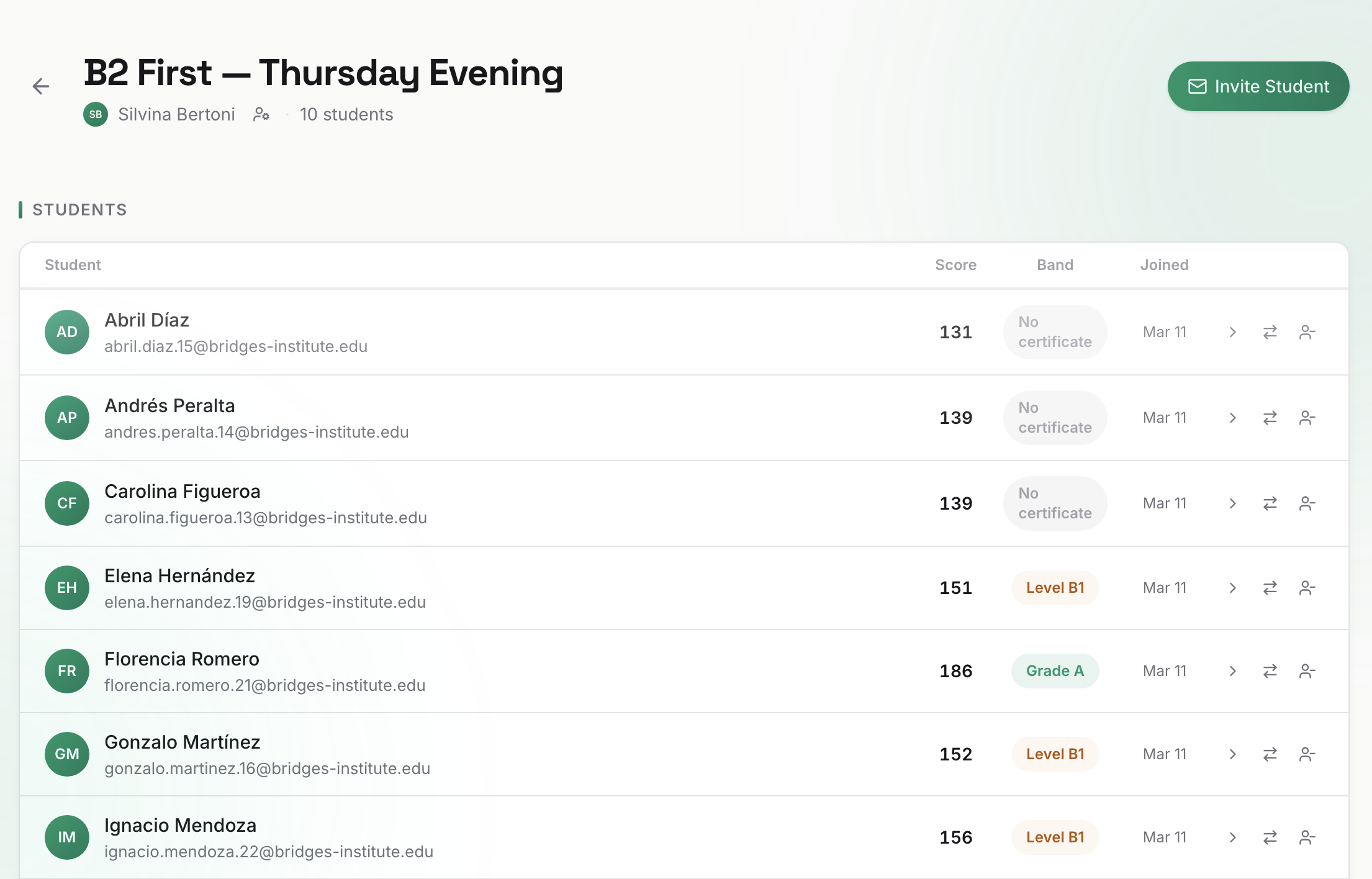Viewport: 1372px width, 879px height.
Task: Click the Band column header
Action: click(1055, 265)
